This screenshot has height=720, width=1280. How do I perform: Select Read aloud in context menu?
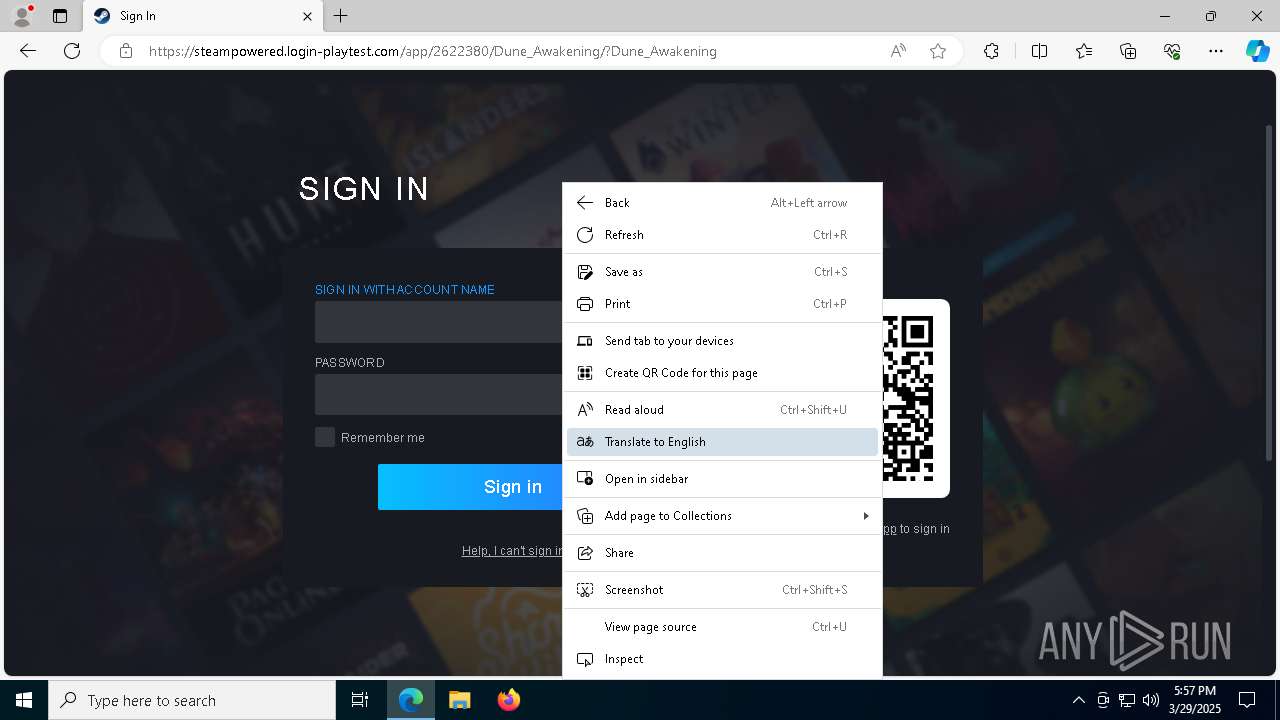click(722, 410)
